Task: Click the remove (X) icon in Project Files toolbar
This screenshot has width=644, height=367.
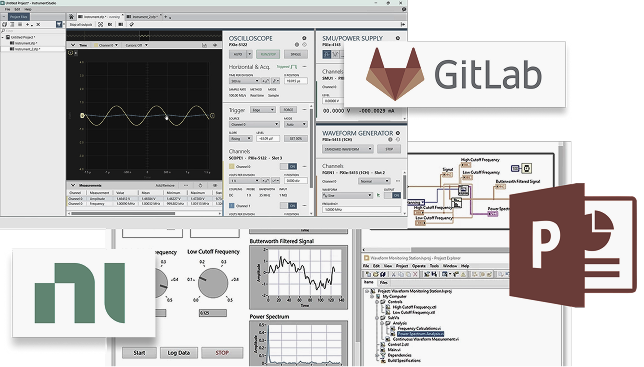Action: pyautogui.click(x=39, y=25)
